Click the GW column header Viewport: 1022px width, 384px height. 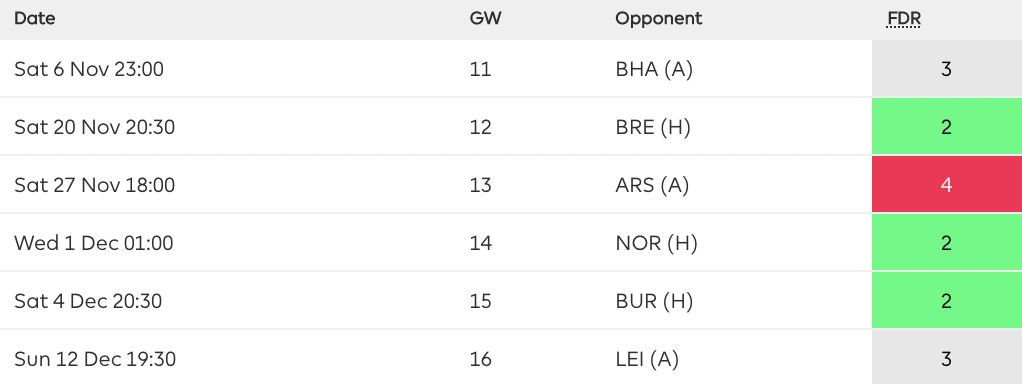486,18
